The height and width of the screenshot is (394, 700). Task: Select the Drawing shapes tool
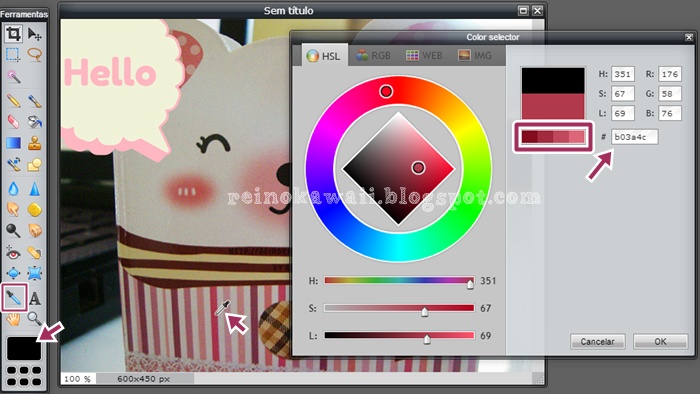(x=34, y=165)
